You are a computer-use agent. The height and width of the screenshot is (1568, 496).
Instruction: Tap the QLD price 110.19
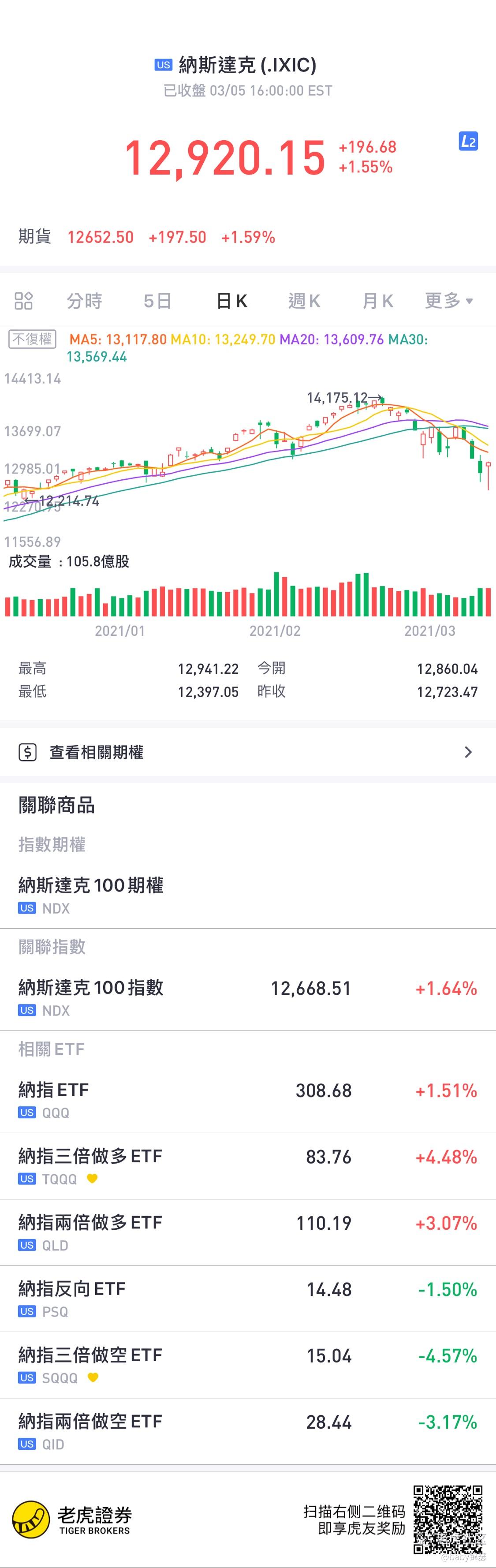point(324,1224)
